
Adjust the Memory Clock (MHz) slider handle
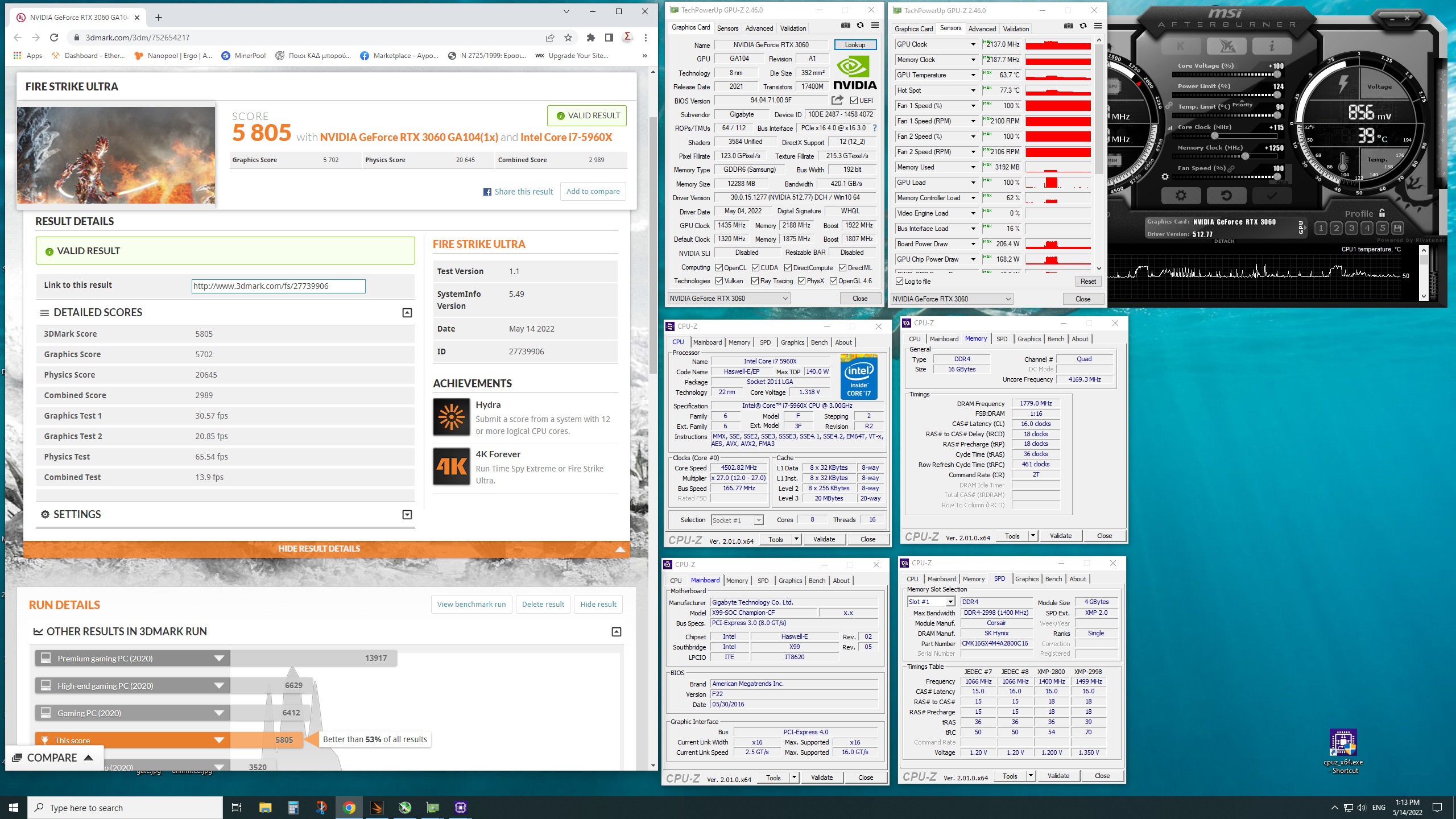1246,156
